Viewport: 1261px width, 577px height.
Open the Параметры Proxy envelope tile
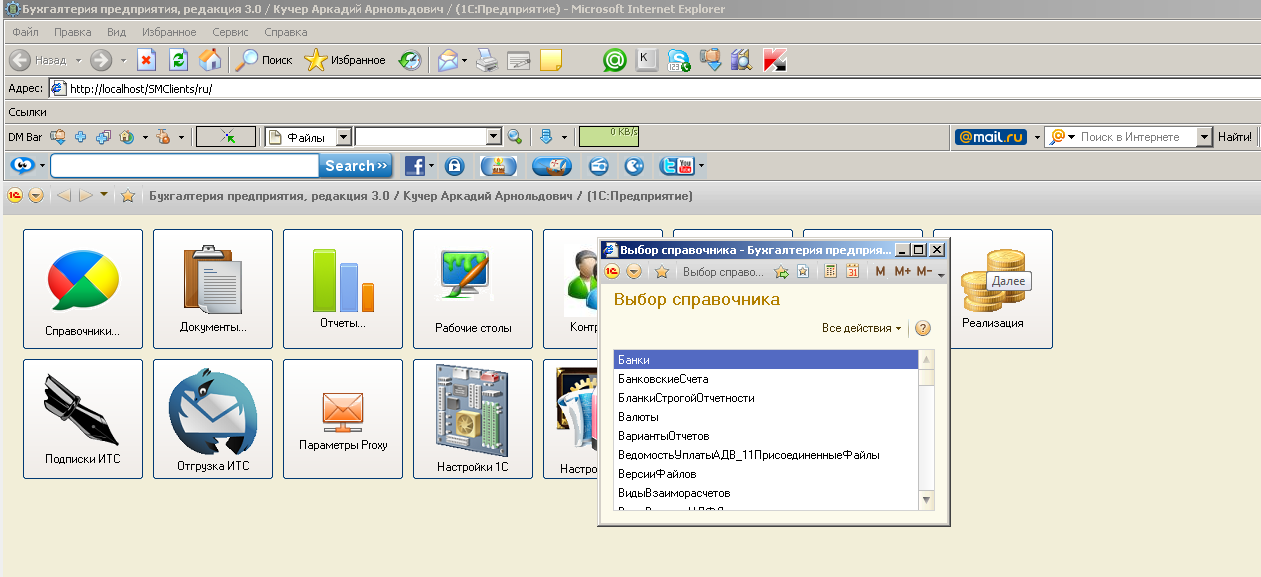tap(343, 419)
